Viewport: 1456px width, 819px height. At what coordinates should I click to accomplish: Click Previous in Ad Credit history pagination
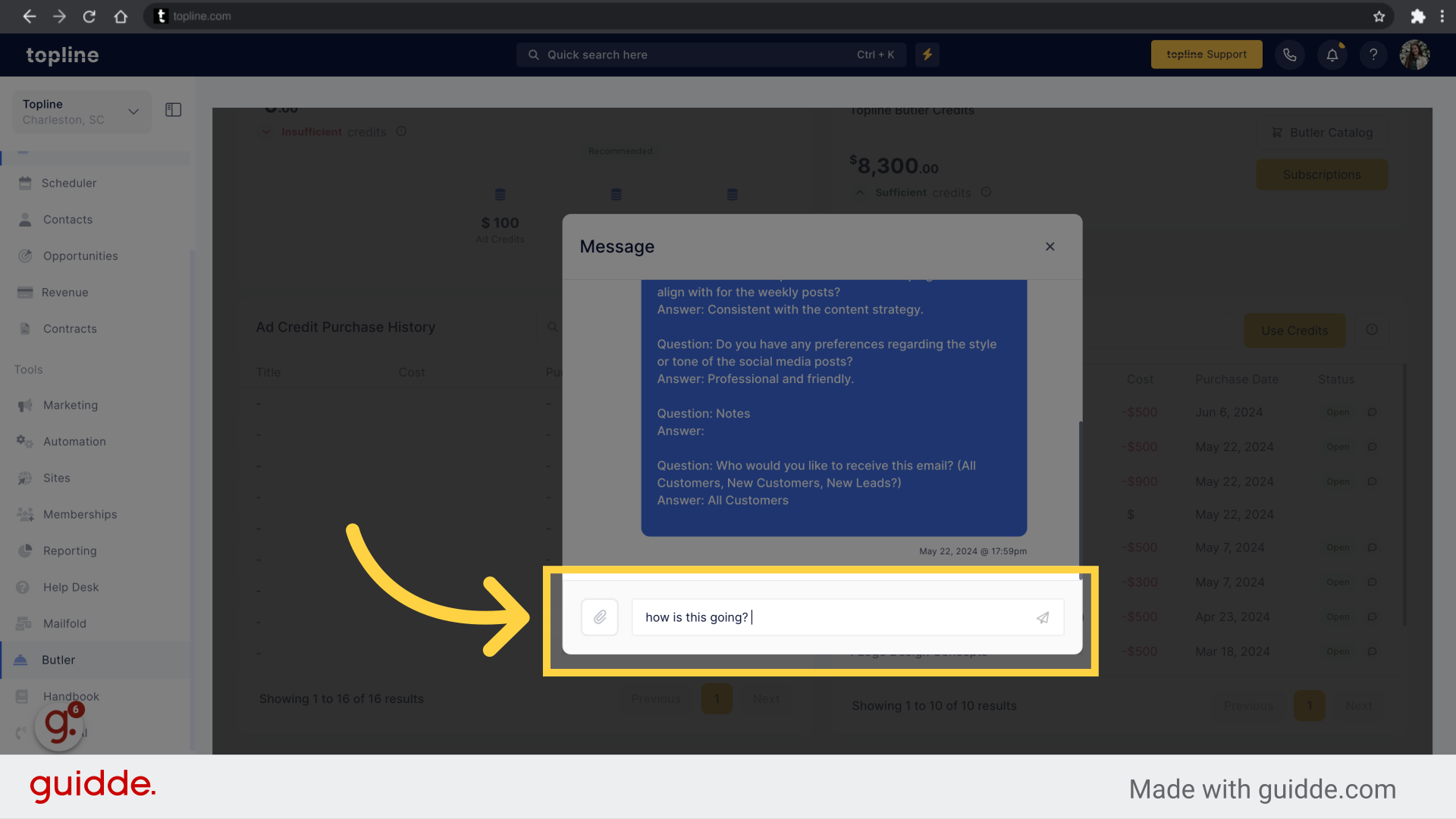click(656, 698)
